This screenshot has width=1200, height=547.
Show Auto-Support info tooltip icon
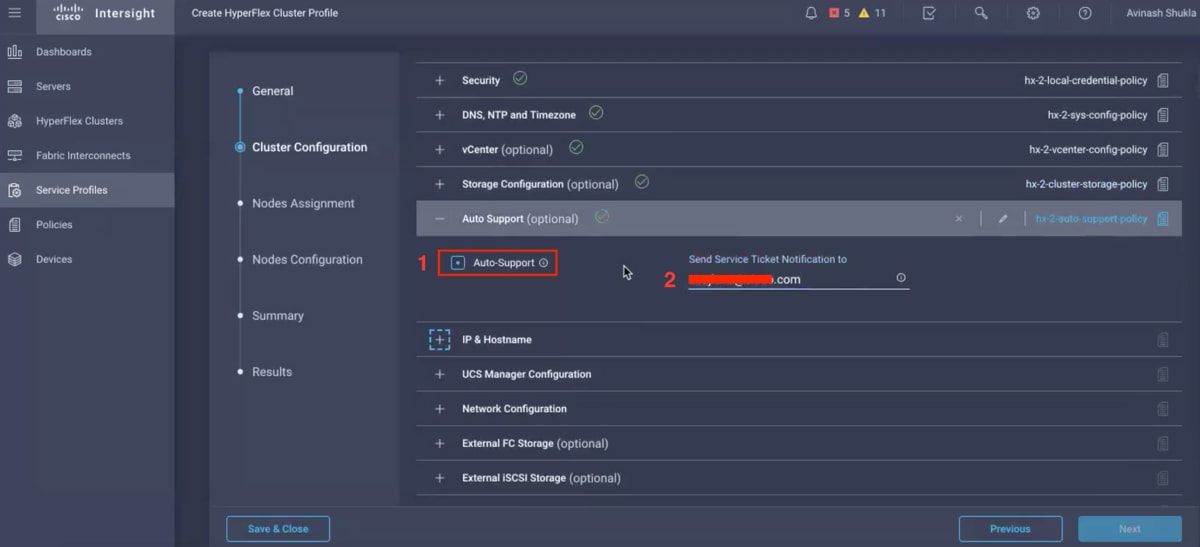point(544,263)
